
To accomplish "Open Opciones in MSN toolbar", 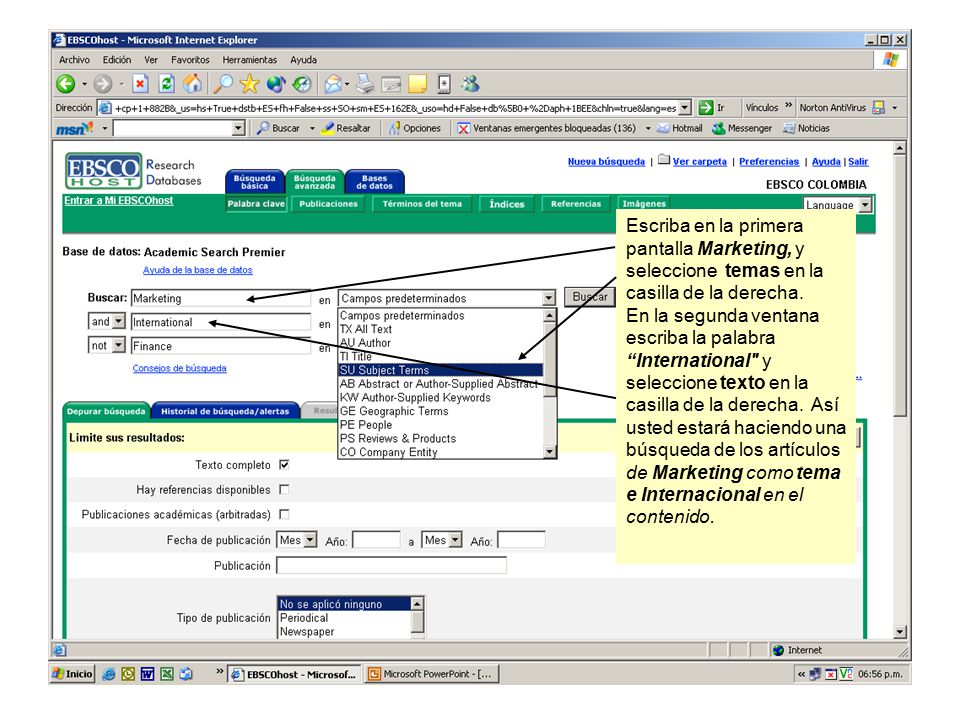I will 414,129.
